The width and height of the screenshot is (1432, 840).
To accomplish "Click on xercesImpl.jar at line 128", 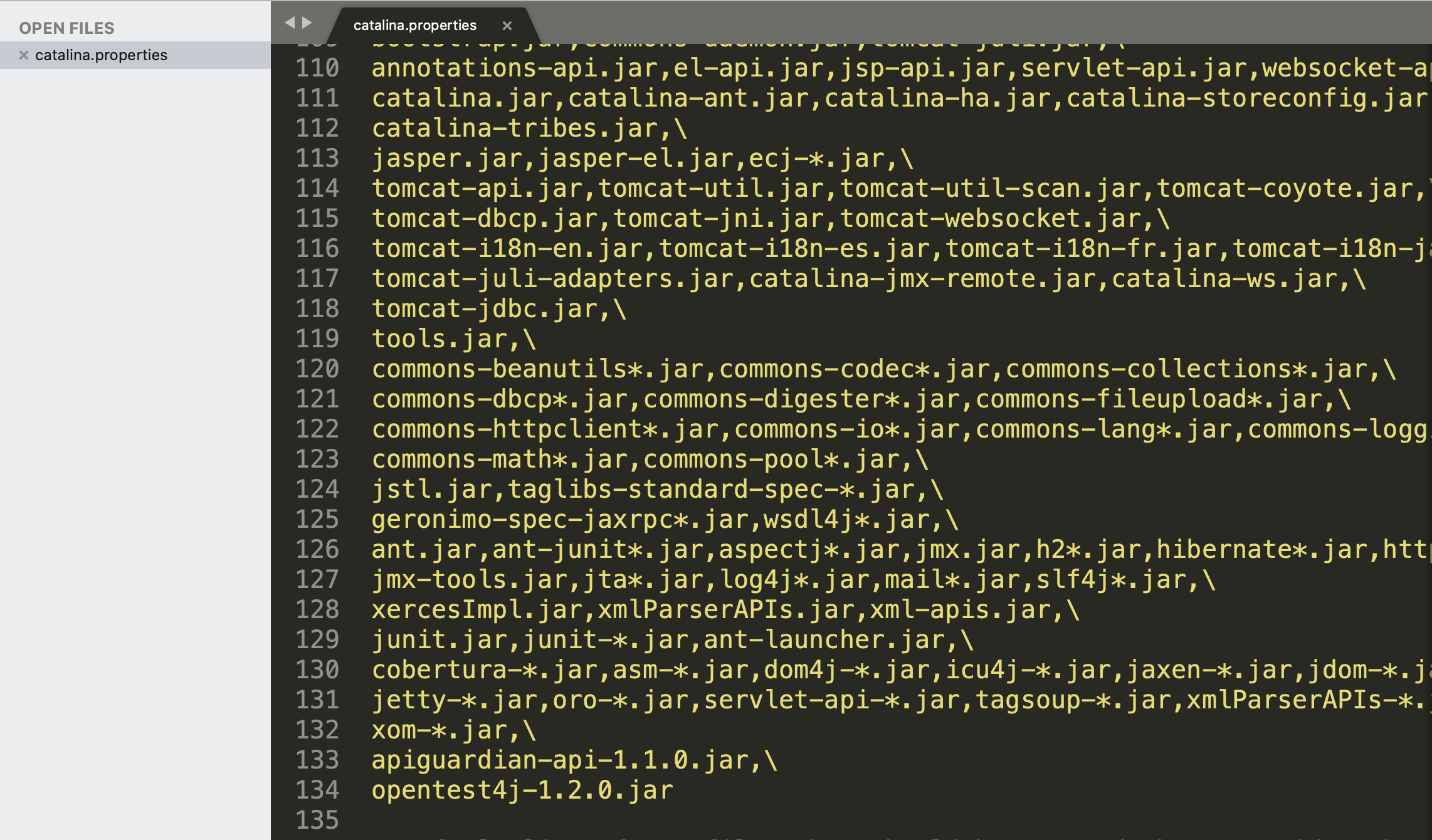I will click(x=476, y=610).
